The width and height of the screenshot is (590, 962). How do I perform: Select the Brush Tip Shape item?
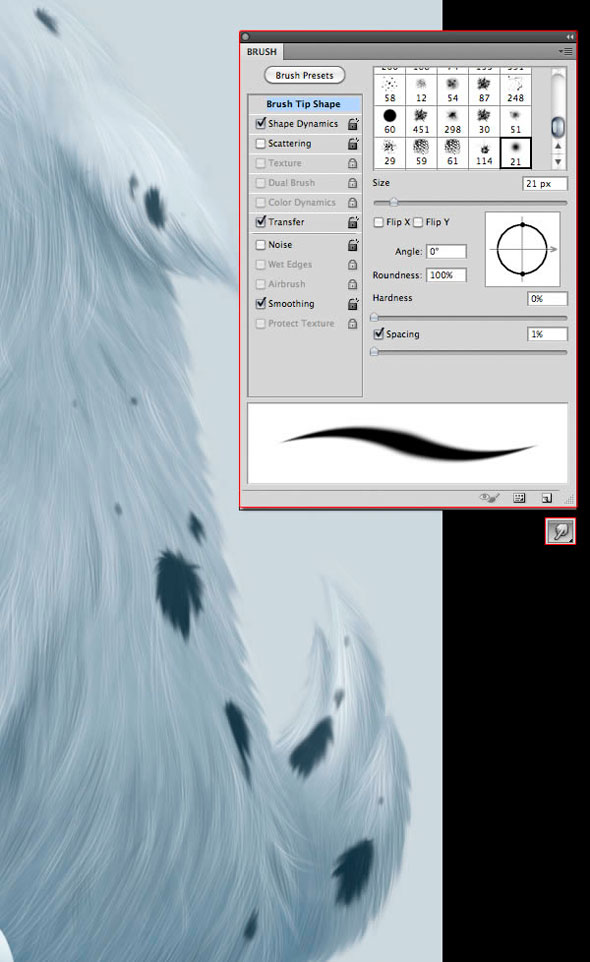coord(305,104)
